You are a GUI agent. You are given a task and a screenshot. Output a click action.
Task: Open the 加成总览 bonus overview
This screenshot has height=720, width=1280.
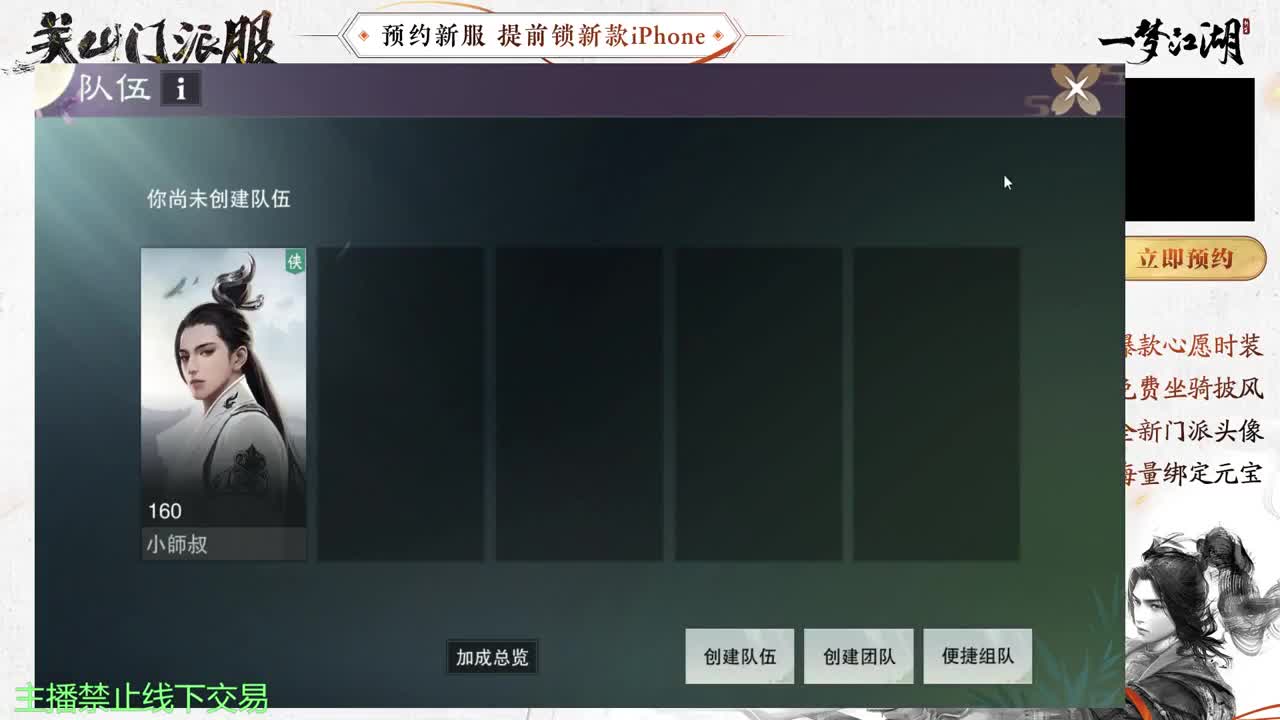point(491,657)
